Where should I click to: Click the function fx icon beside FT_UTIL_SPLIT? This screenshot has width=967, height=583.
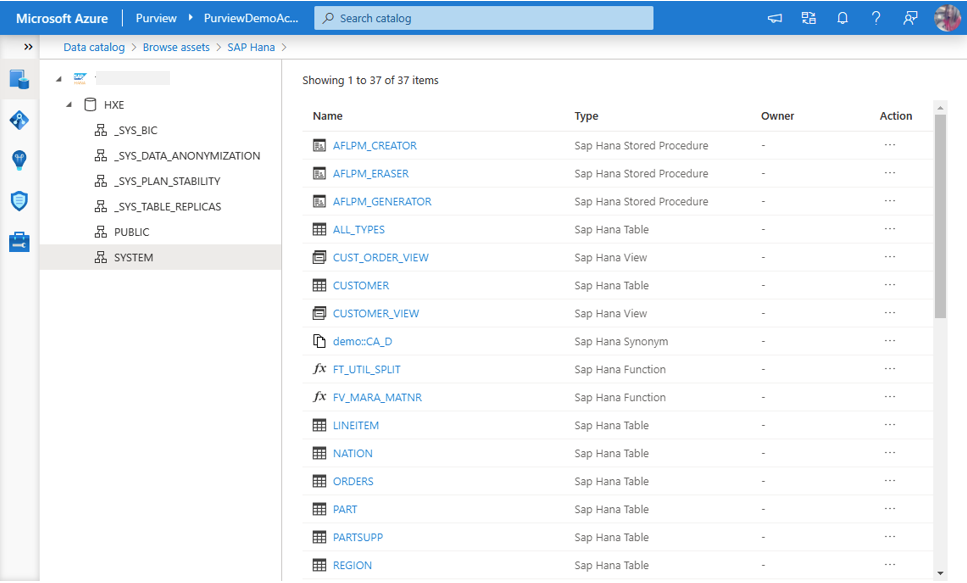319,369
